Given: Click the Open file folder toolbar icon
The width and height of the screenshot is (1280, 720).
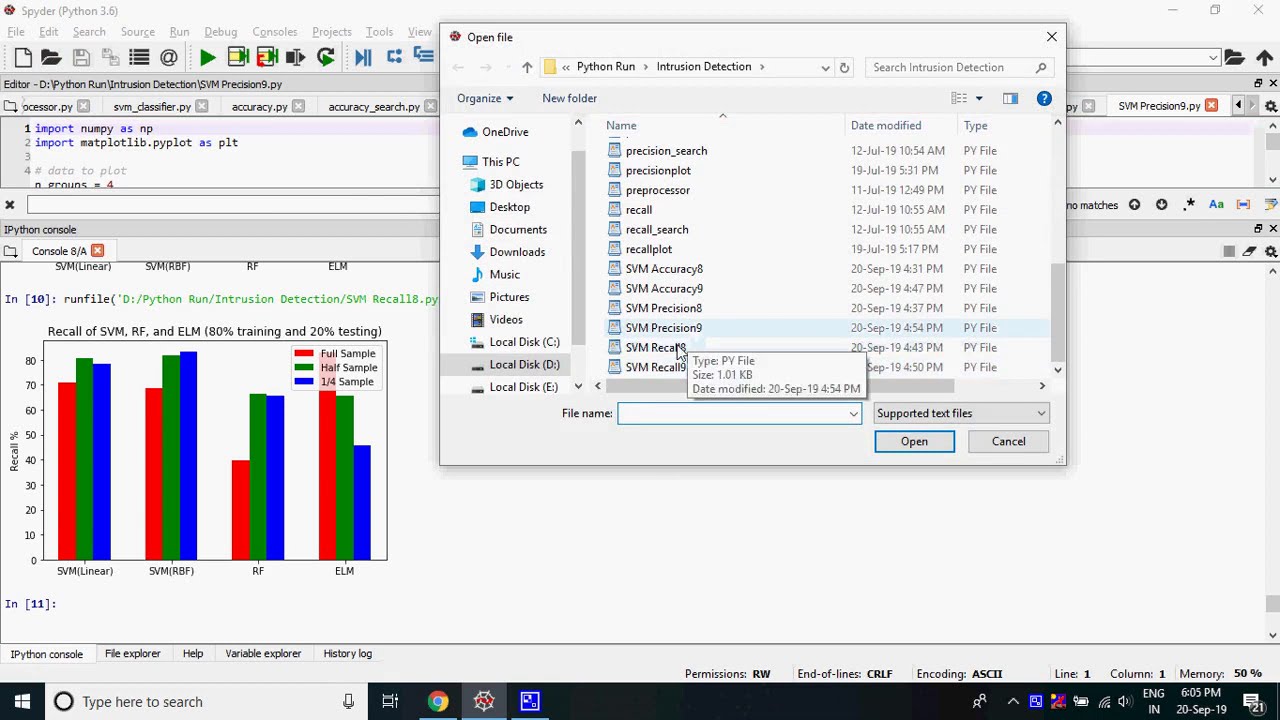Looking at the screenshot, I should (x=51, y=58).
